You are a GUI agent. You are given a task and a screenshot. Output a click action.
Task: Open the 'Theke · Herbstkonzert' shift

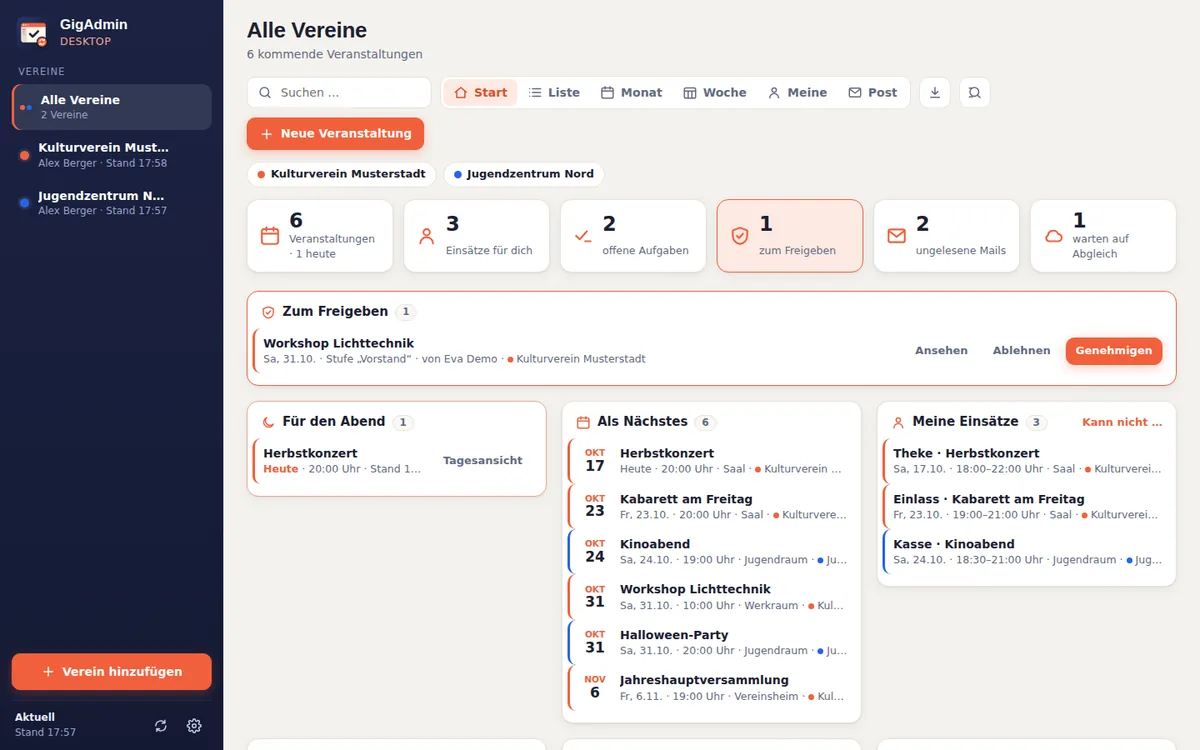[x=1026, y=461]
